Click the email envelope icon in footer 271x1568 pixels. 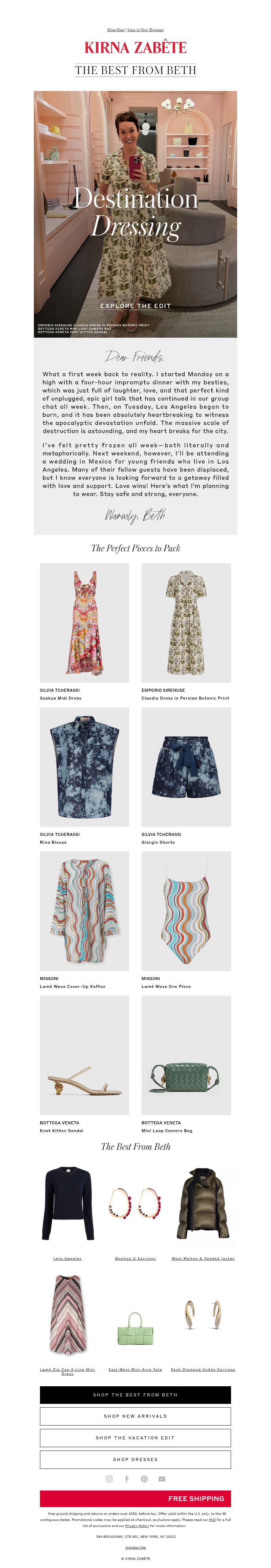[161, 1479]
